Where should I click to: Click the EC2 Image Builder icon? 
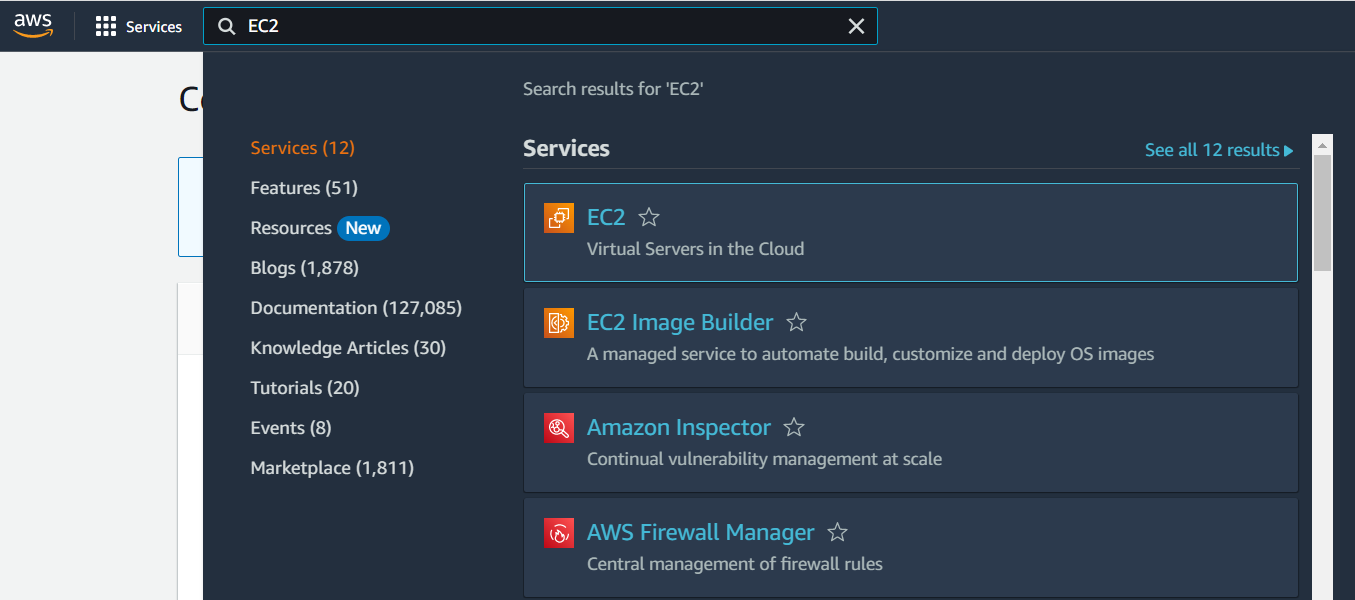[559, 323]
